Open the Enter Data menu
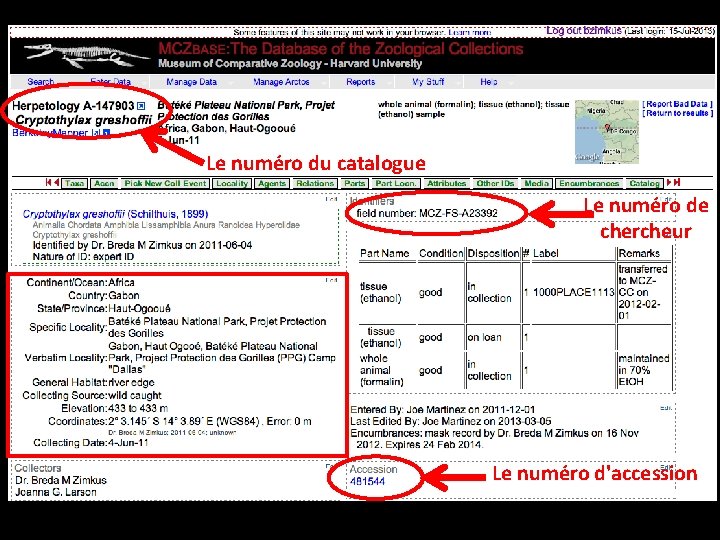The image size is (720, 540). pos(110,82)
